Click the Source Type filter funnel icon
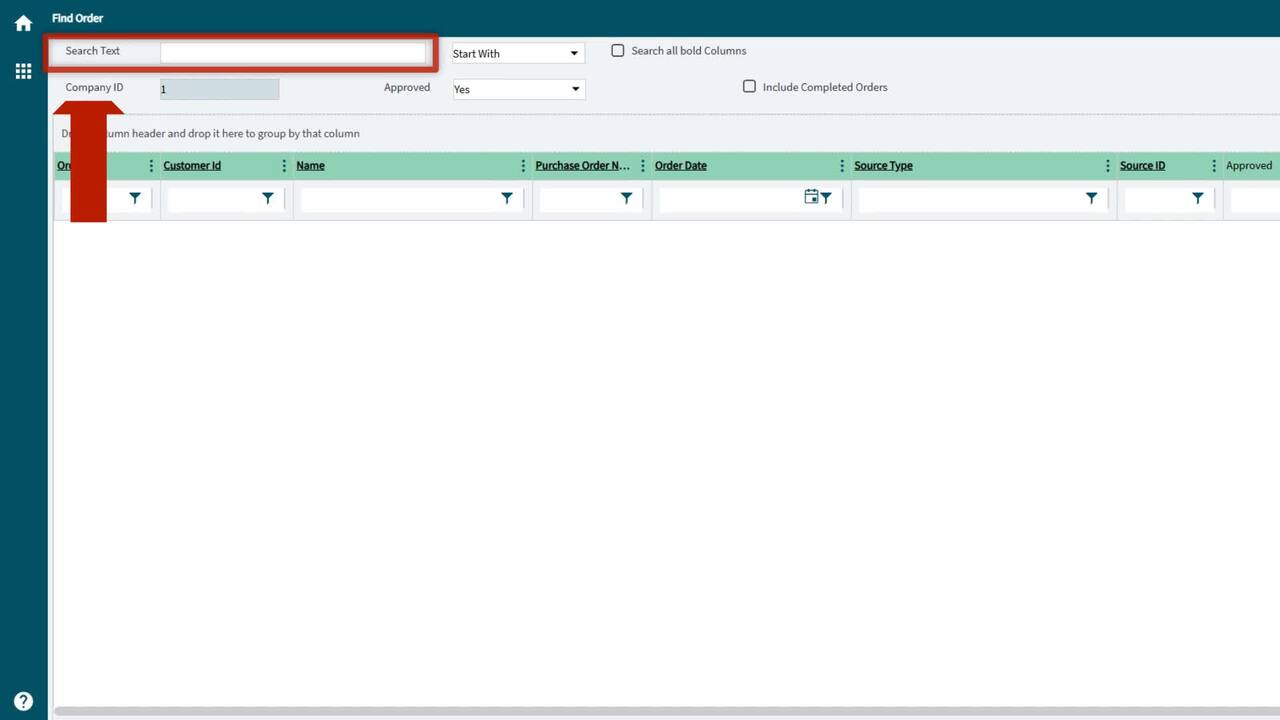 click(x=1091, y=199)
